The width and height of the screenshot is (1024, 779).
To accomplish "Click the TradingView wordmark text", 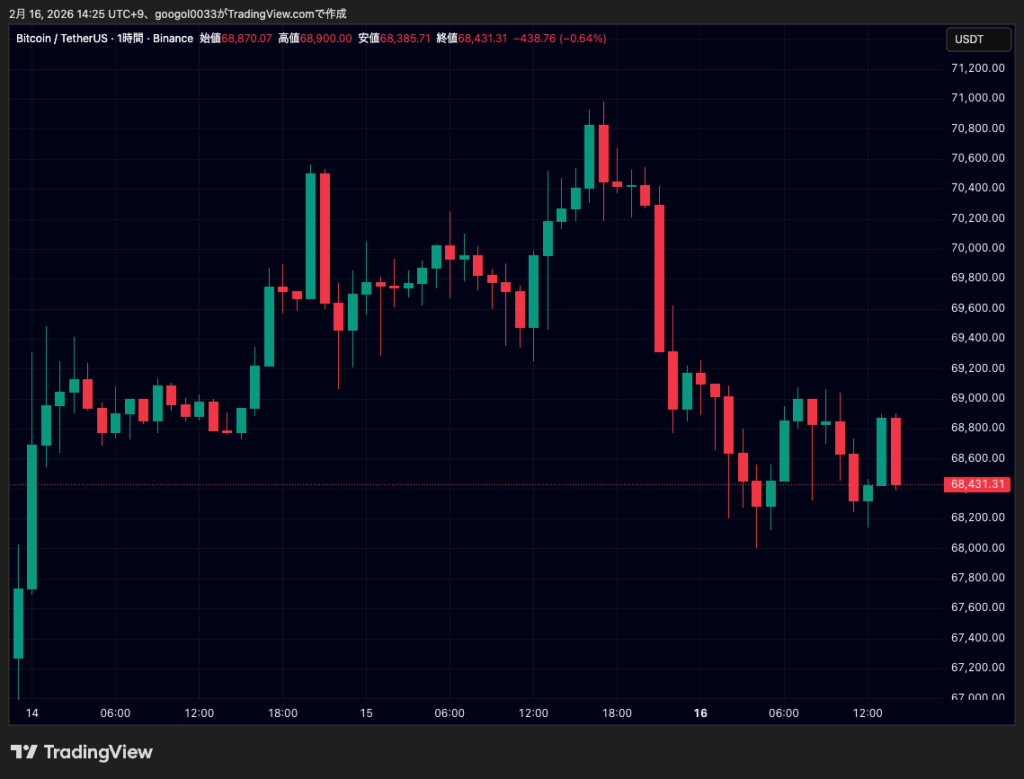I will click(98, 752).
